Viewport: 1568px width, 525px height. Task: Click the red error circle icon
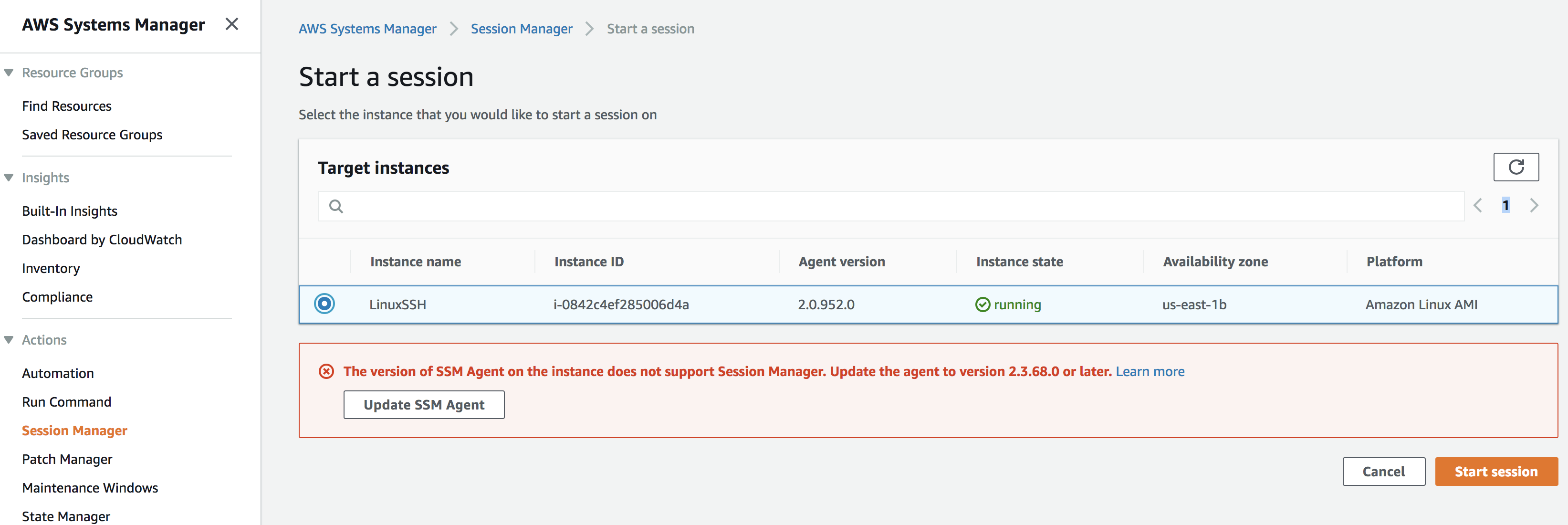click(x=326, y=371)
